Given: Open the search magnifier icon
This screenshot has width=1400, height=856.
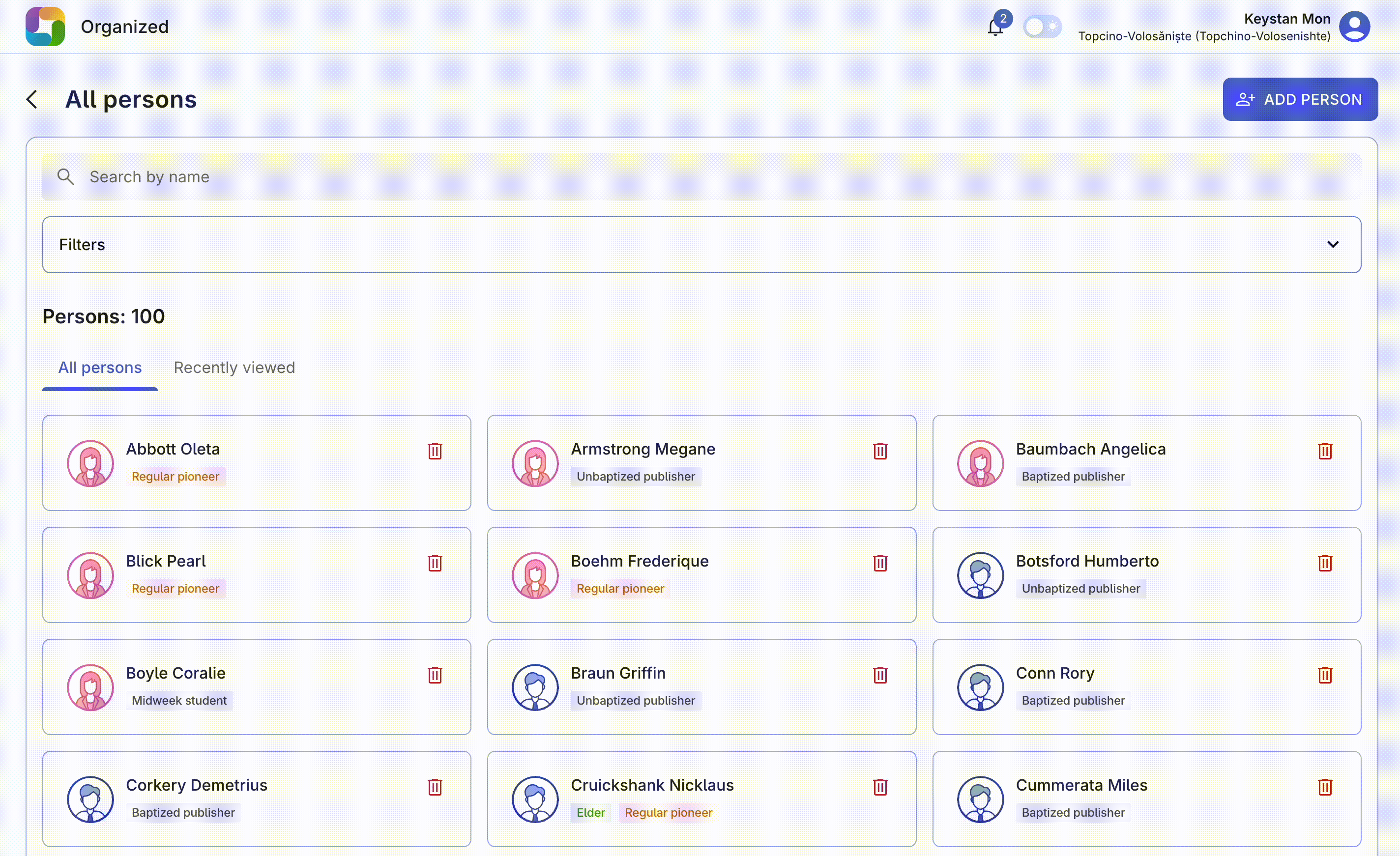Looking at the screenshot, I should tap(65, 176).
